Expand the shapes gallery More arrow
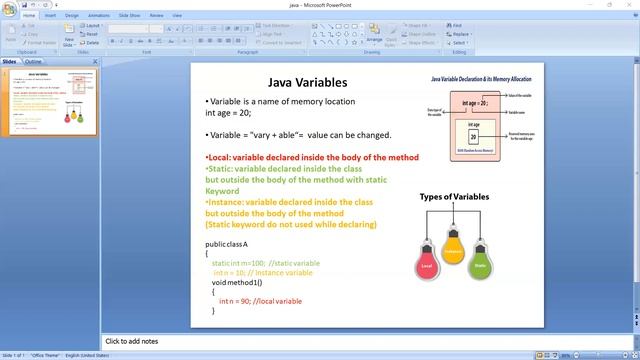This screenshot has height=360, width=640. [362, 42]
